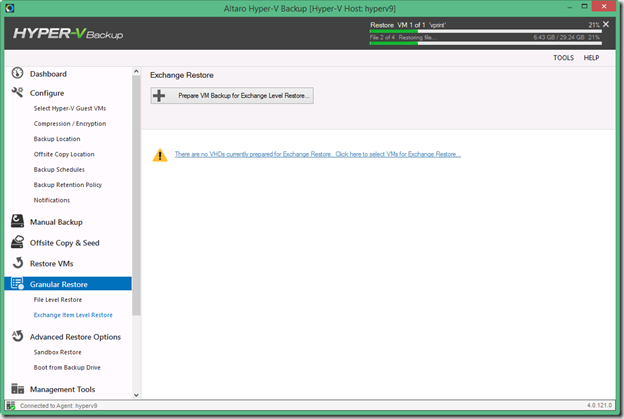Click the Granular Restore list icon
This screenshot has height=419, width=624.
tap(17, 283)
